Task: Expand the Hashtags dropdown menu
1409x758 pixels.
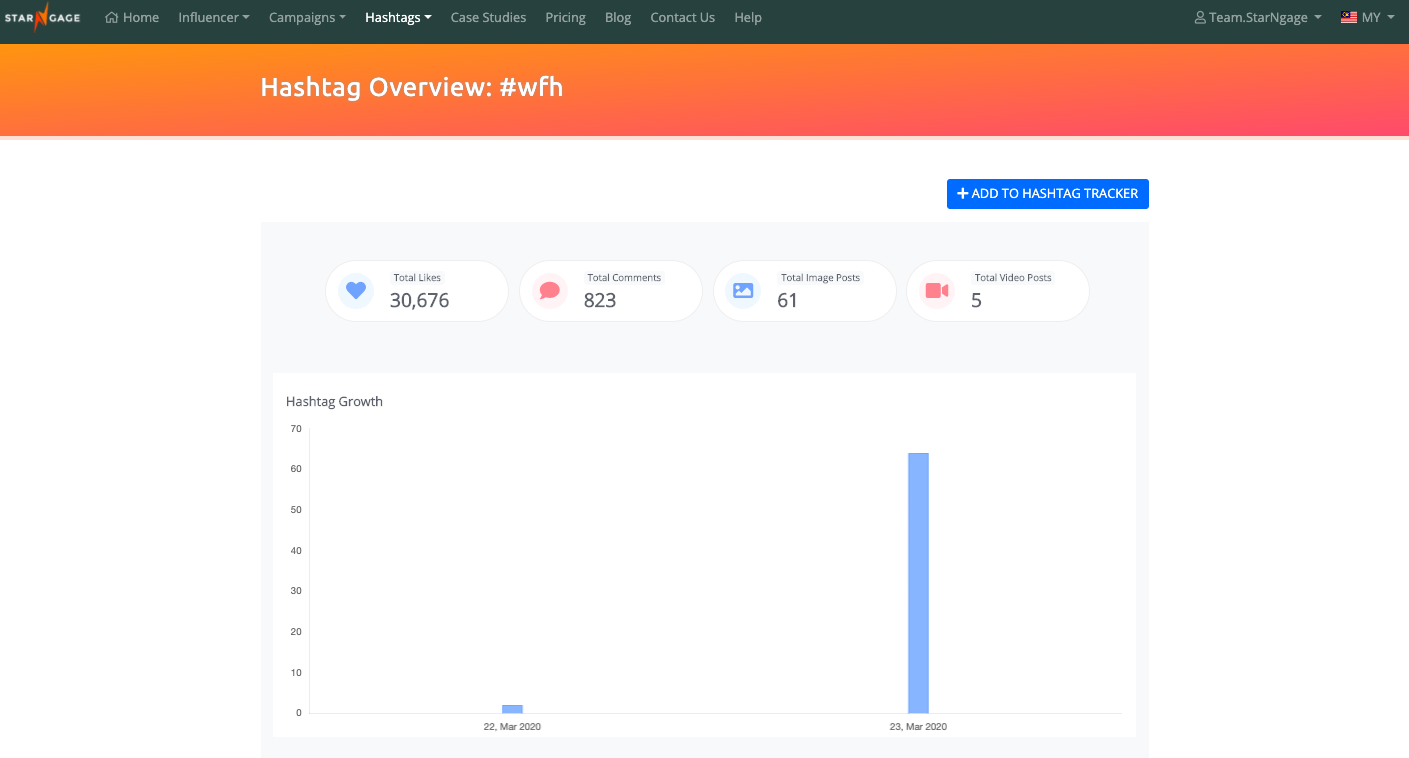Action: click(x=398, y=17)
